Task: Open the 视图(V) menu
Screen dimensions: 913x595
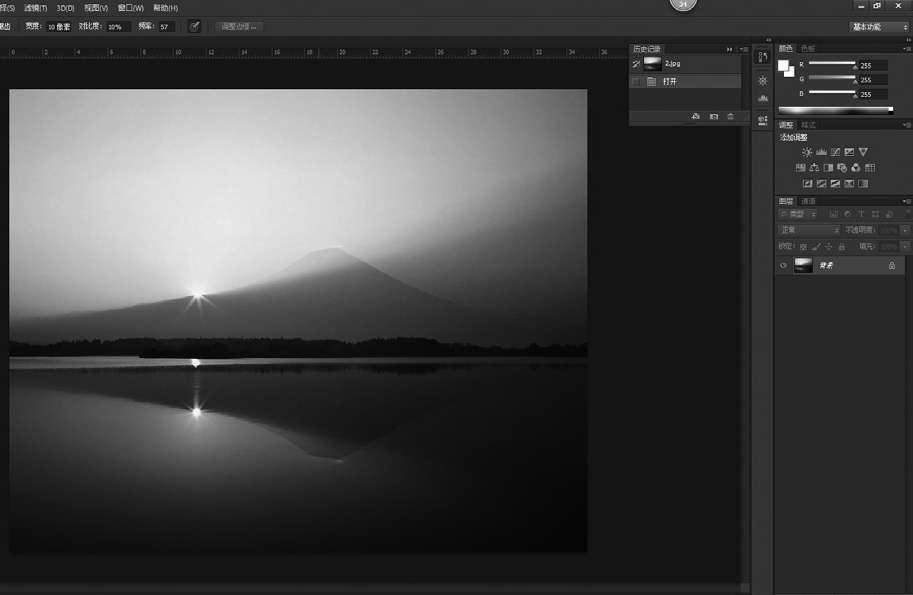Action: click(x=97, y=8)
